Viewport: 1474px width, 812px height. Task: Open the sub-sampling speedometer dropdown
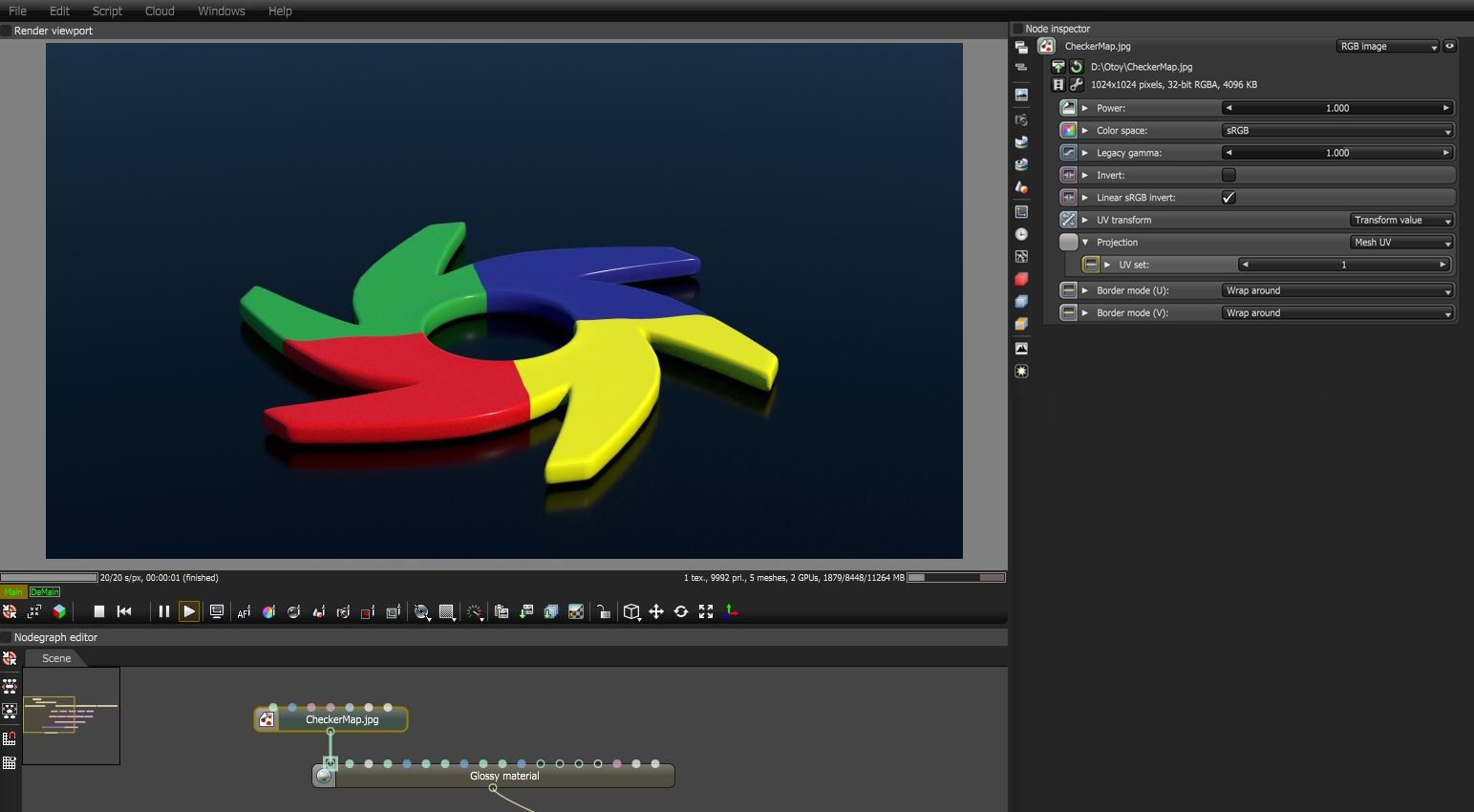475,612
